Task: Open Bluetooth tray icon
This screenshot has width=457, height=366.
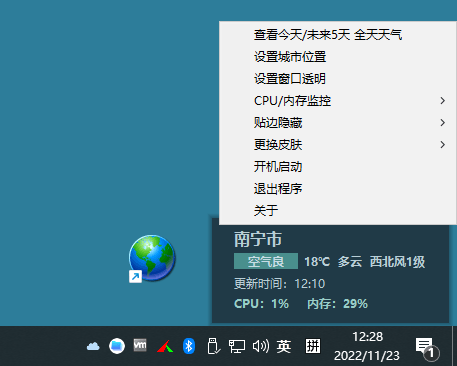Action: click(x=189, y=346)
